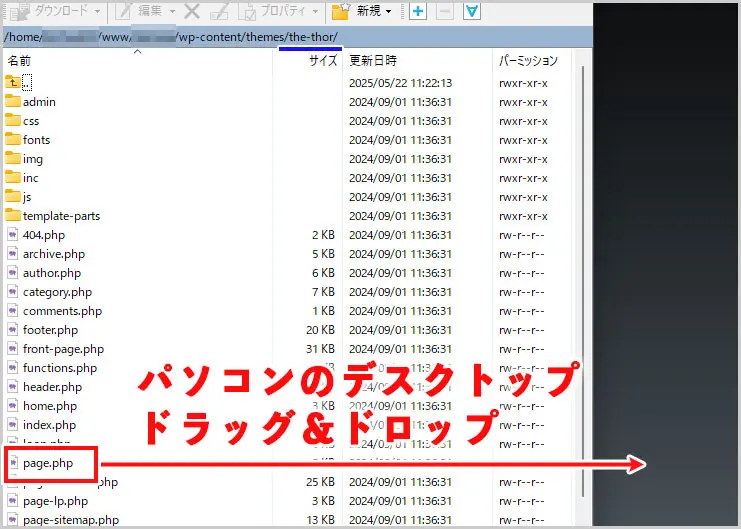This screenshot has height=529, width=741.
Task: Click the the-thor path segment
Action: [311, 37]
